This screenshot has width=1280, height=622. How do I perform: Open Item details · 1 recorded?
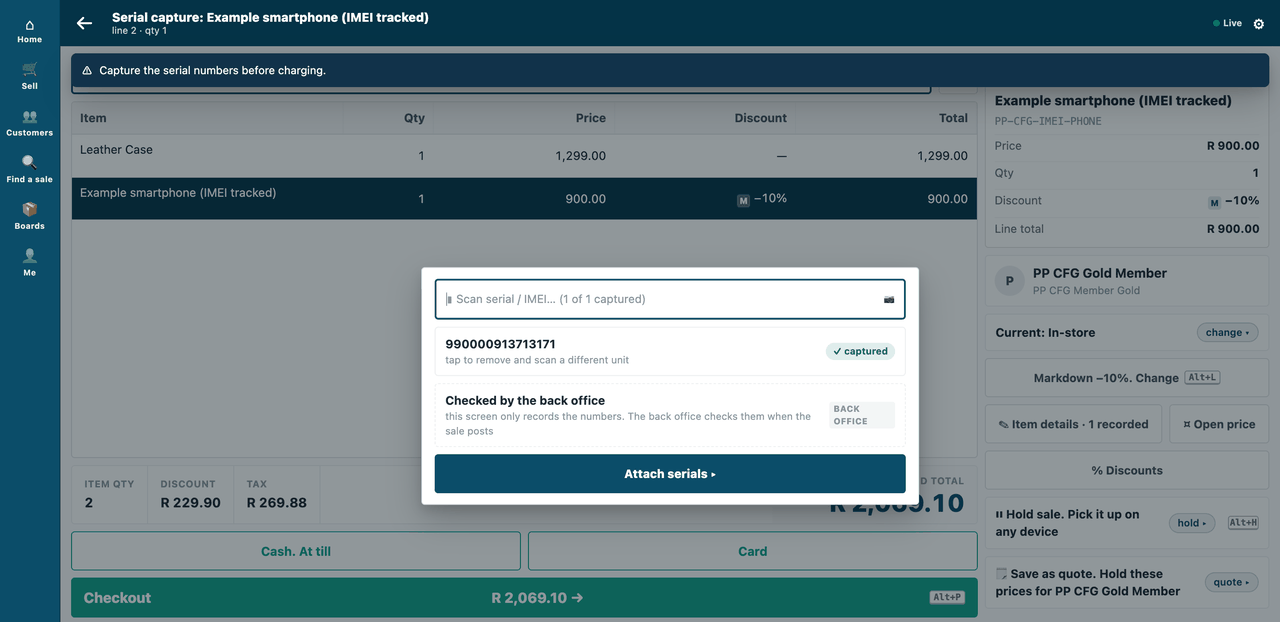[x=1074, y=424]
